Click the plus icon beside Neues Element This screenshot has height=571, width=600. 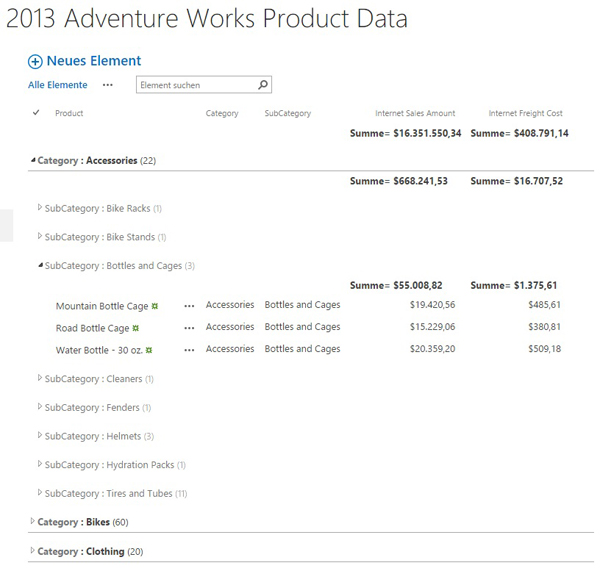coord(35,61)
